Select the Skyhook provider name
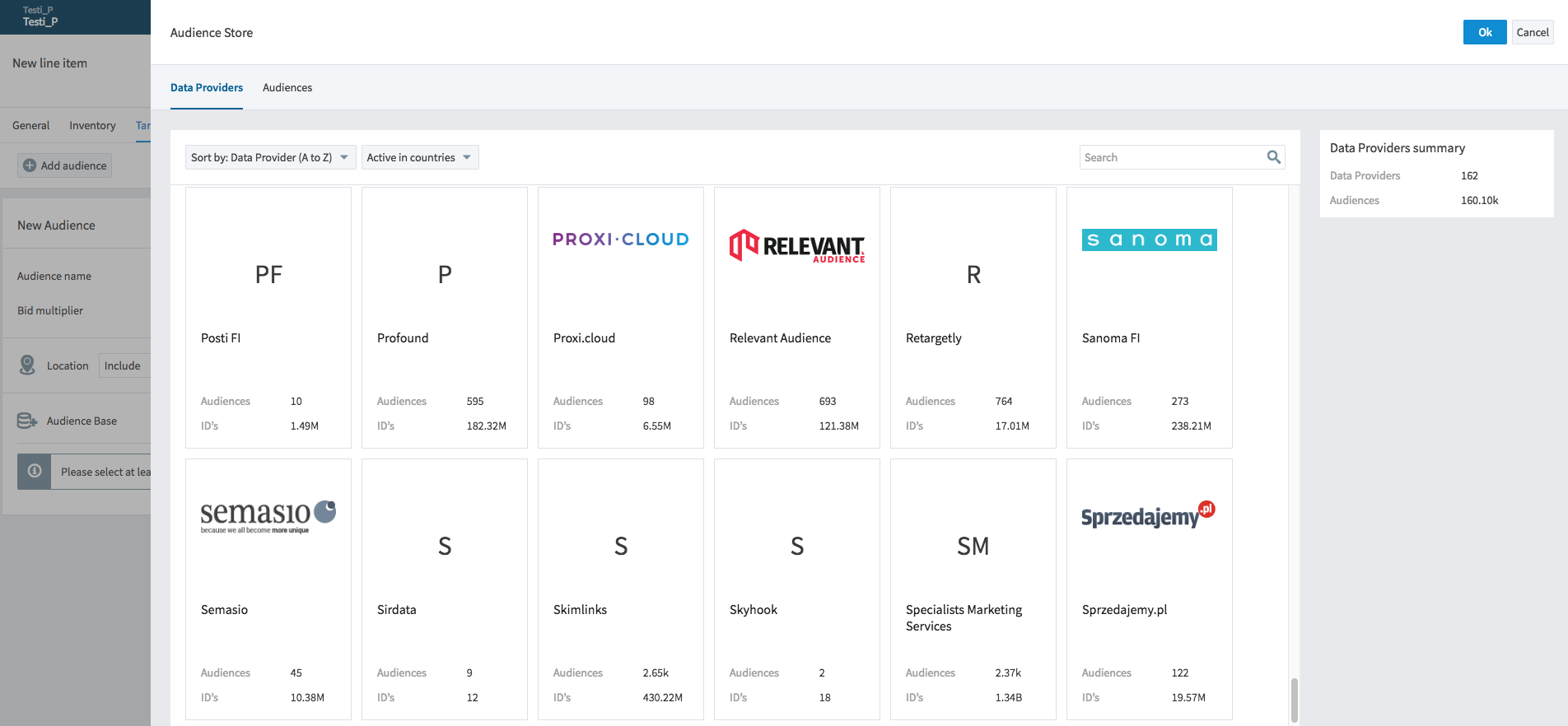 tap(754, 610)
